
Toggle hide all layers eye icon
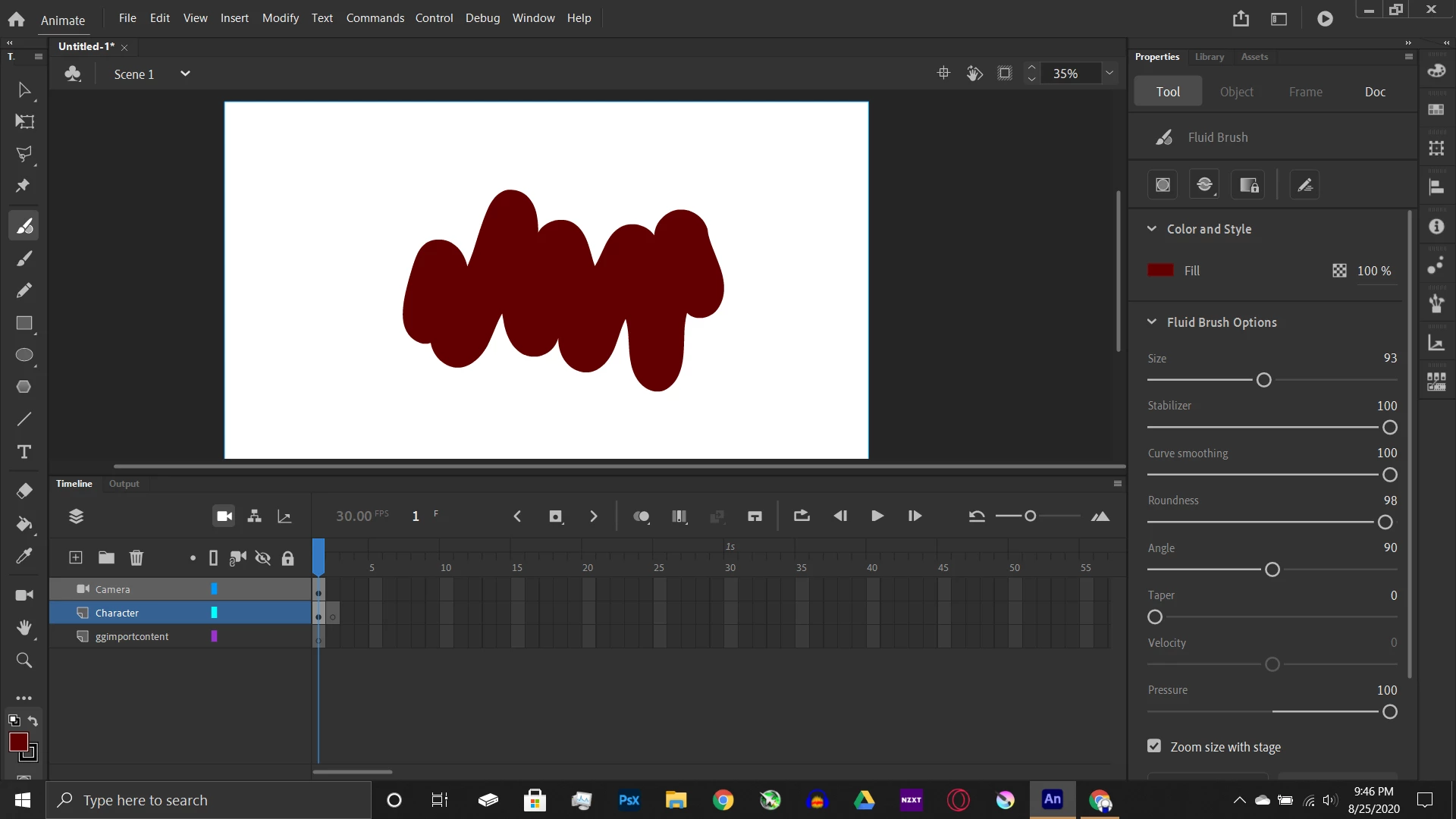[263, 559]
